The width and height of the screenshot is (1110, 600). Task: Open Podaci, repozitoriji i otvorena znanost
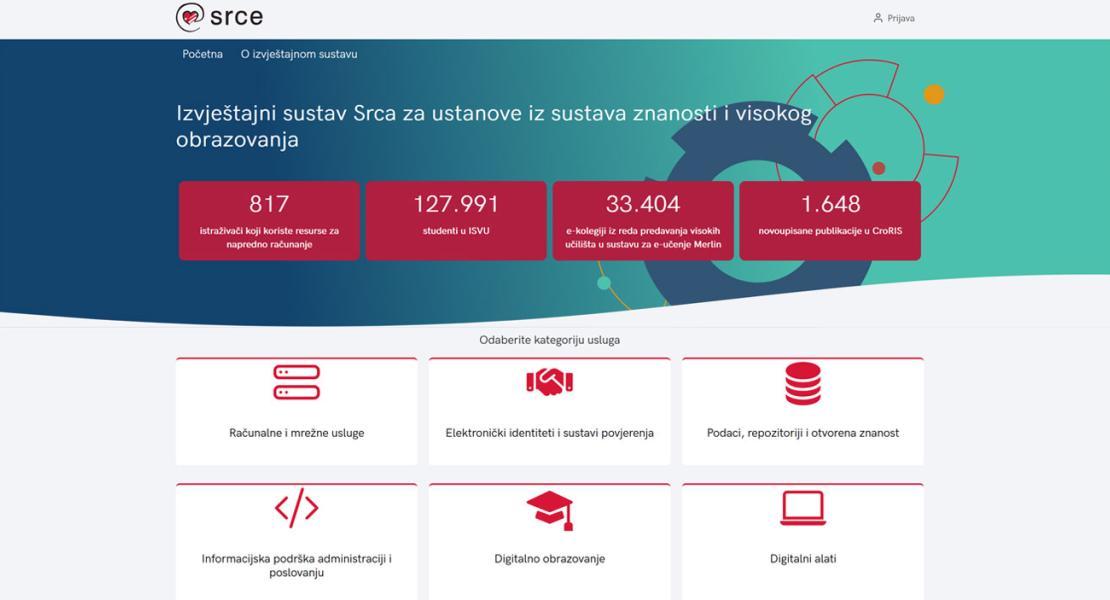802,433
